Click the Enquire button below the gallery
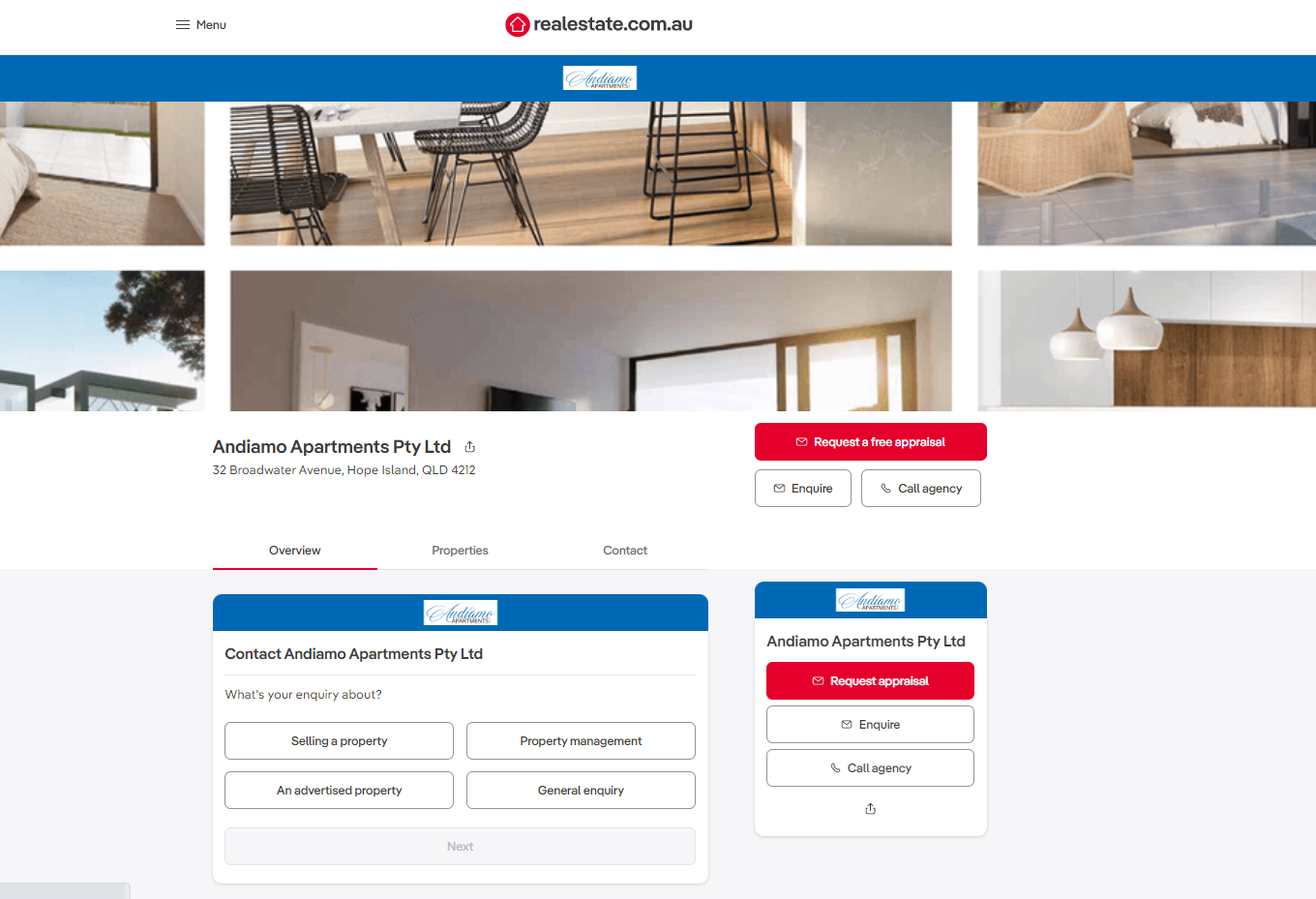This screenshot has height=899, width=1316. pos(803,489)
